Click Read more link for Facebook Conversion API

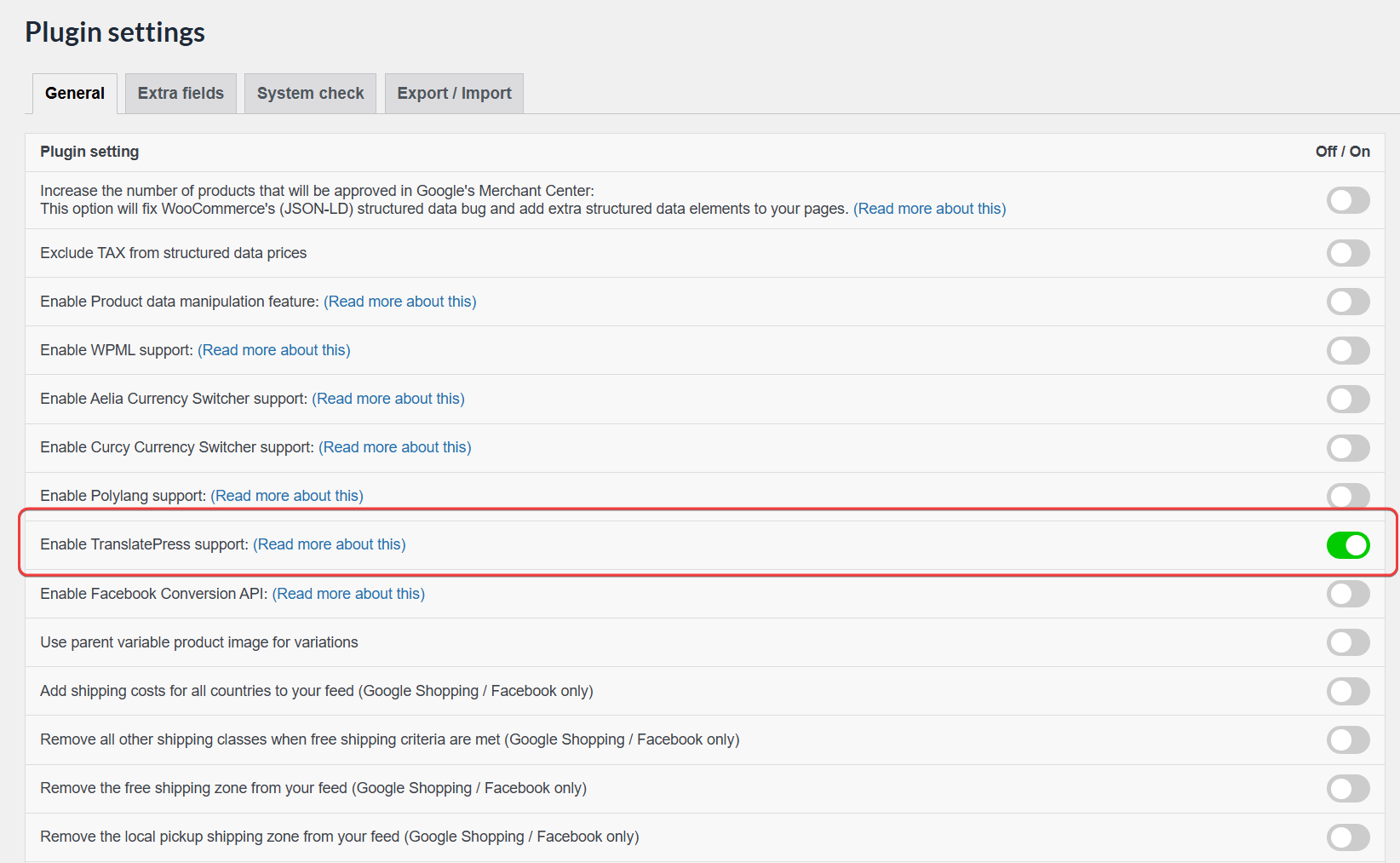coord(348,594)
